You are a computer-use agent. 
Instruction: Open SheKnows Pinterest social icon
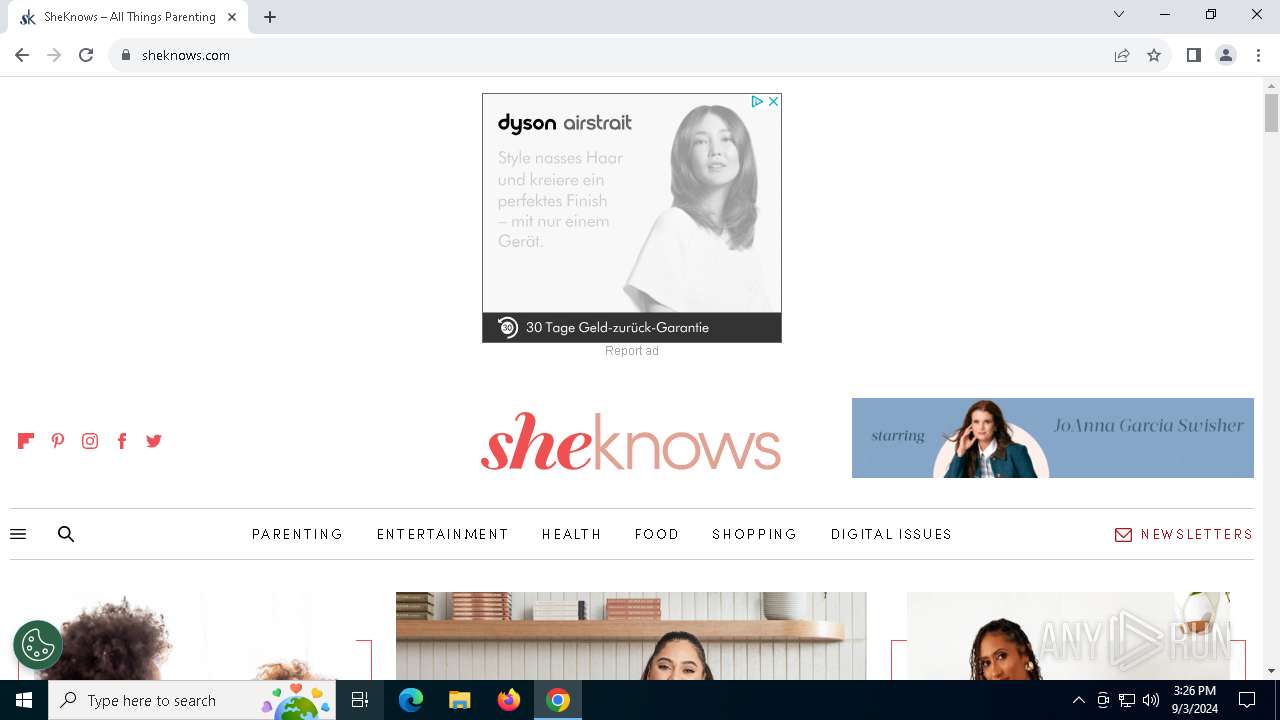pyautogui.click(x=58, y=441)
